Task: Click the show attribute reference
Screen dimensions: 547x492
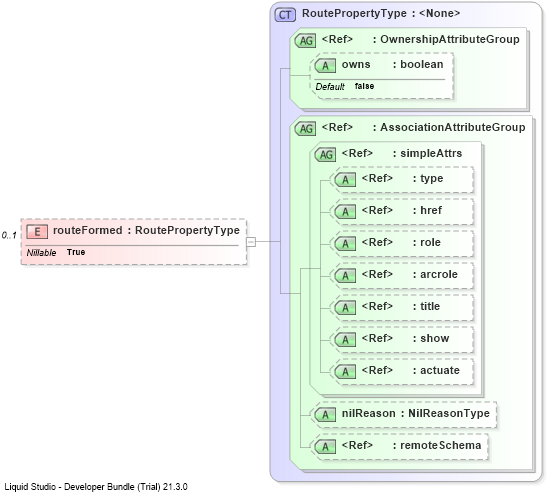Action: click(x=402, y=339)
